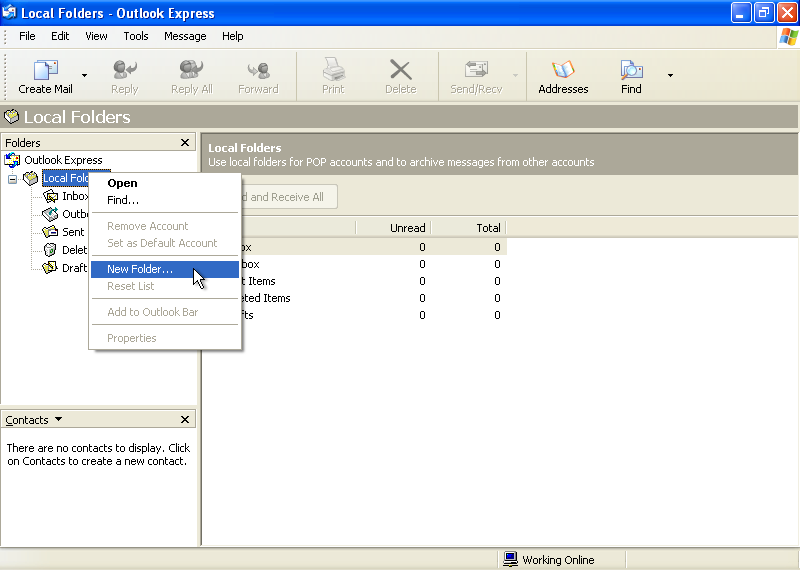Click Set as Default Account entry
800x570 pixels.
click(165, 243)
